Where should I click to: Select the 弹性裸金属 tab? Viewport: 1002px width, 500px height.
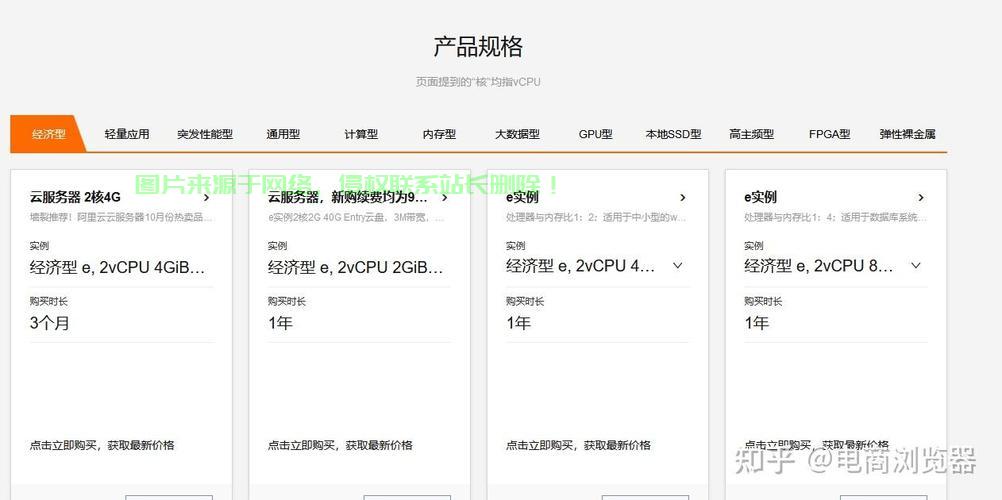pos(907,134)
